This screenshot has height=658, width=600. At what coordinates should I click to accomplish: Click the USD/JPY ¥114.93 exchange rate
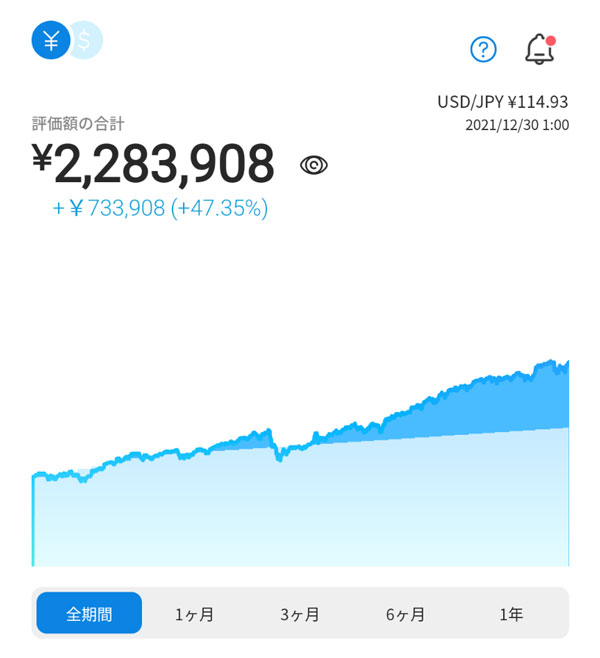coord(502,102)
